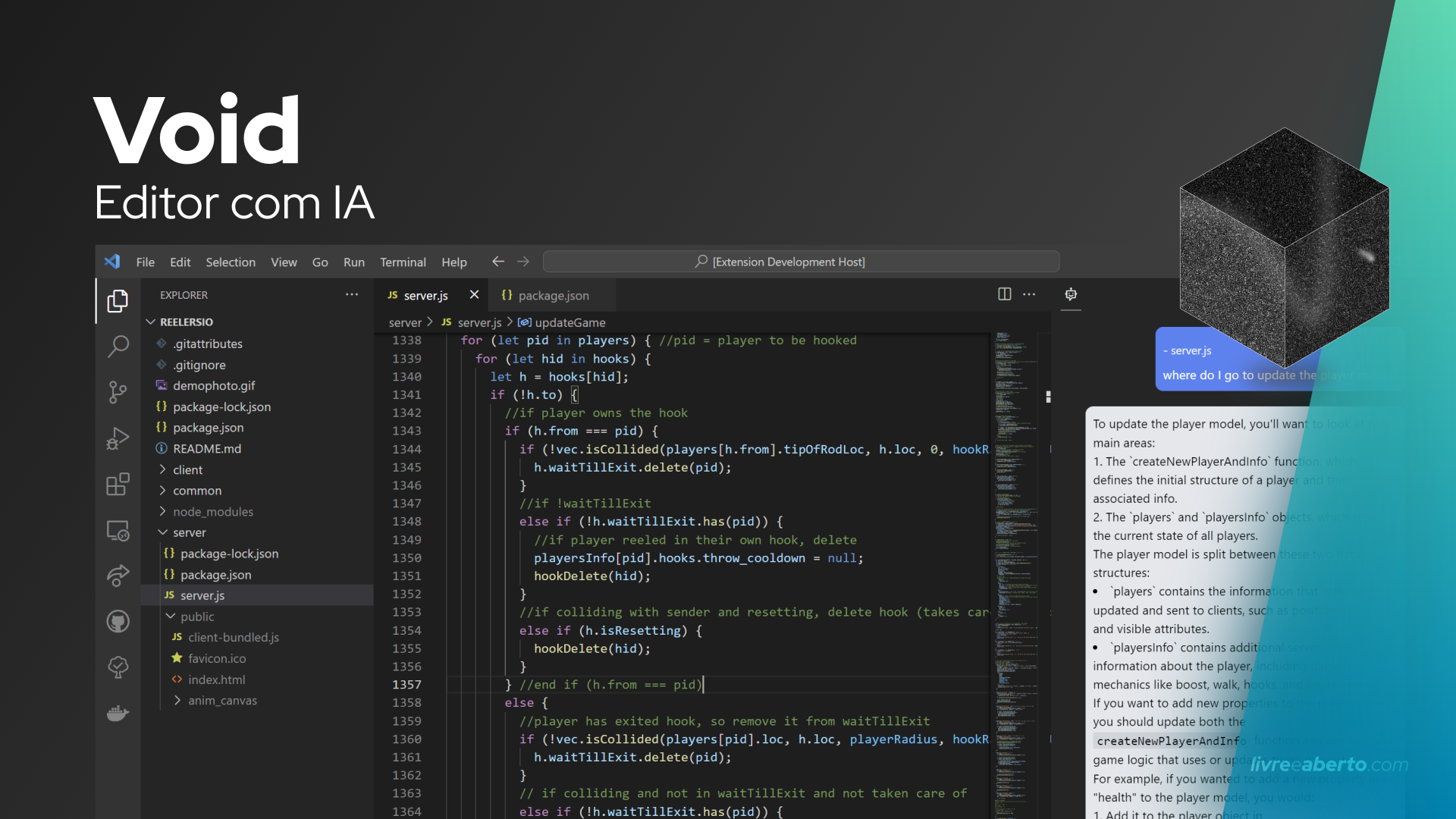Navigate back with the left arrow
Viewport: 1456px width, 819px height.
tap(497, 261)
